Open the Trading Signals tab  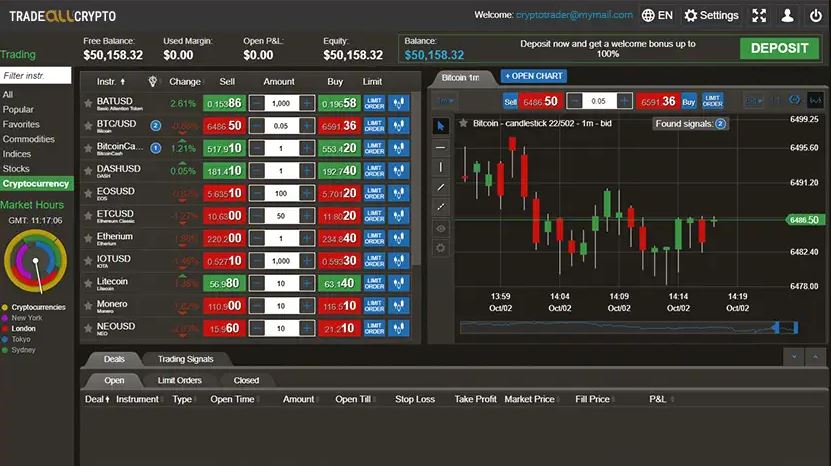click(185, 359)
